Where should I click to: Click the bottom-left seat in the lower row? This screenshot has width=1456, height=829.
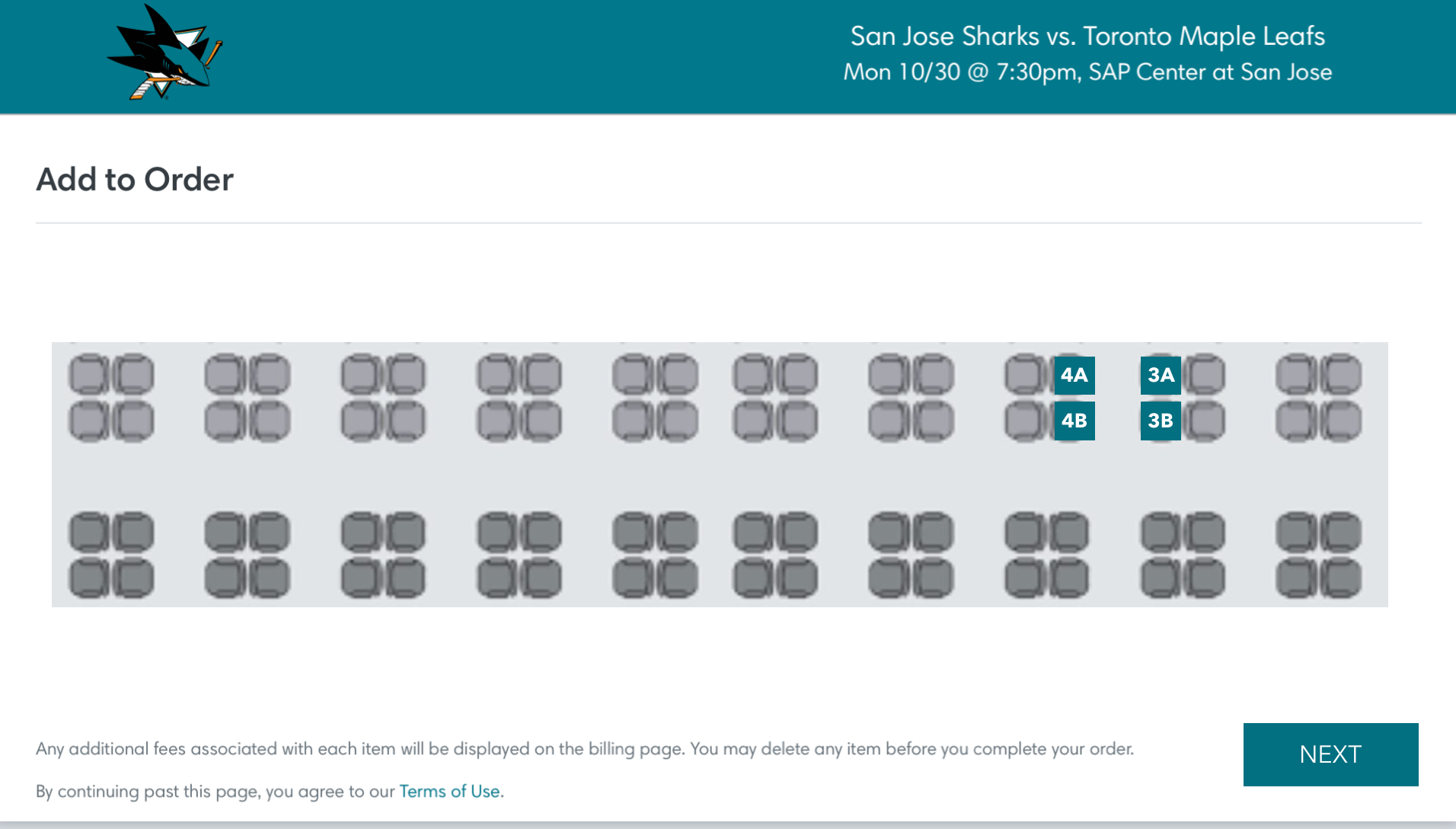(89, 578)
